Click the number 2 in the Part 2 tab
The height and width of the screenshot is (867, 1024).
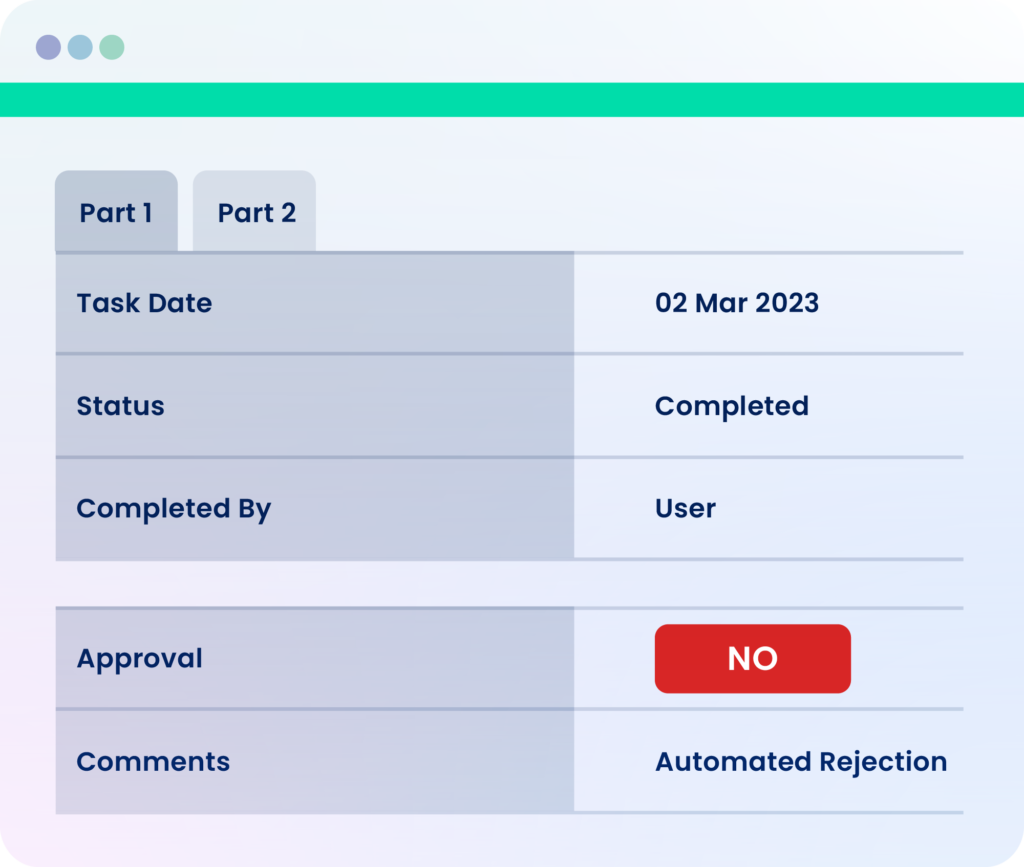pyautogui.click(x=288, y=213)
